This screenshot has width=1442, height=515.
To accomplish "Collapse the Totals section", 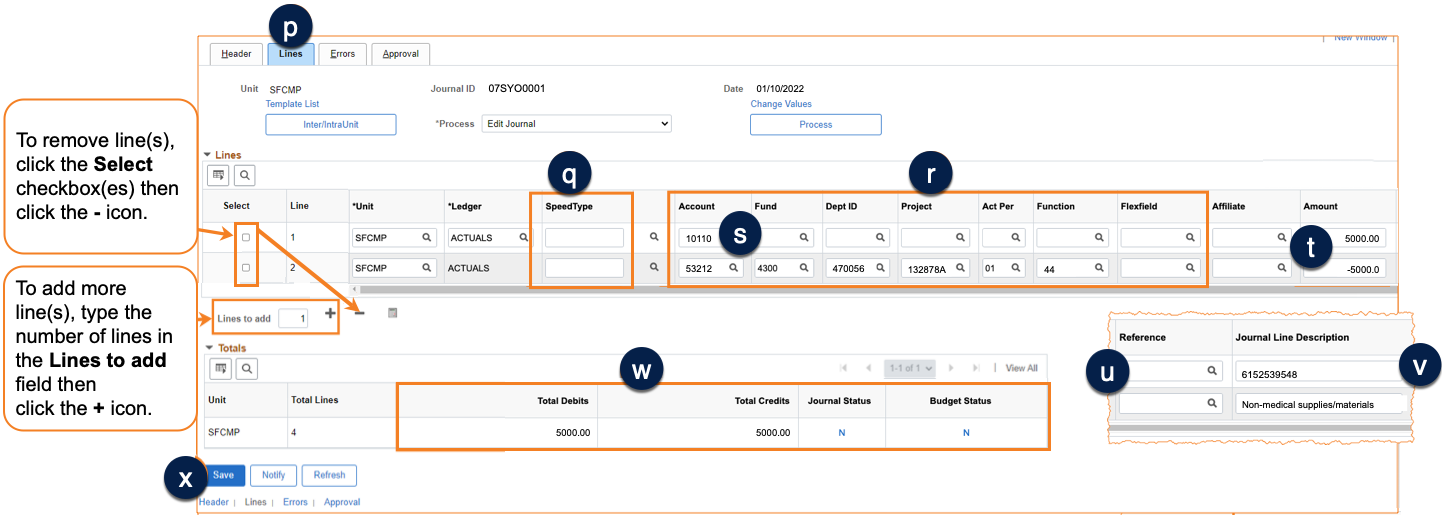I will coord(208,348).
